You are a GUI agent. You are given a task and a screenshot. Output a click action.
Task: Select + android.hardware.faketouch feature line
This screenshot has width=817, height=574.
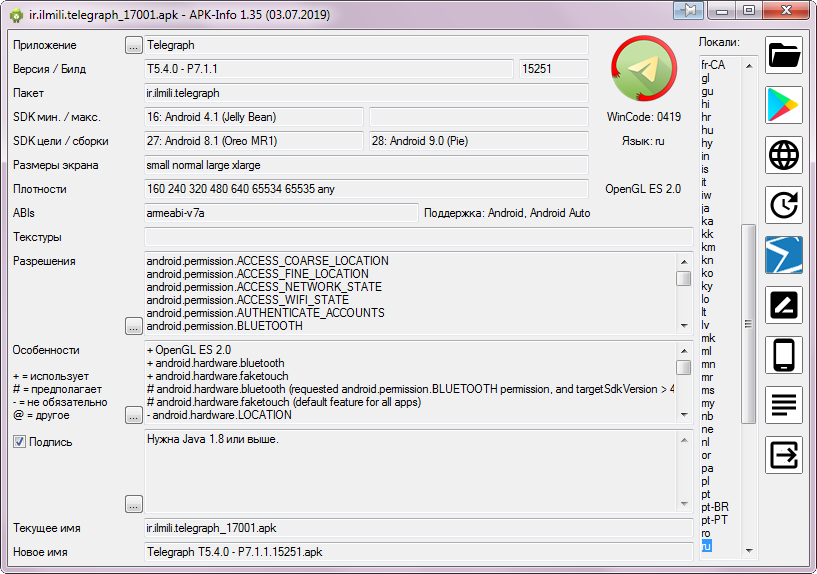[x=218, y=376]
